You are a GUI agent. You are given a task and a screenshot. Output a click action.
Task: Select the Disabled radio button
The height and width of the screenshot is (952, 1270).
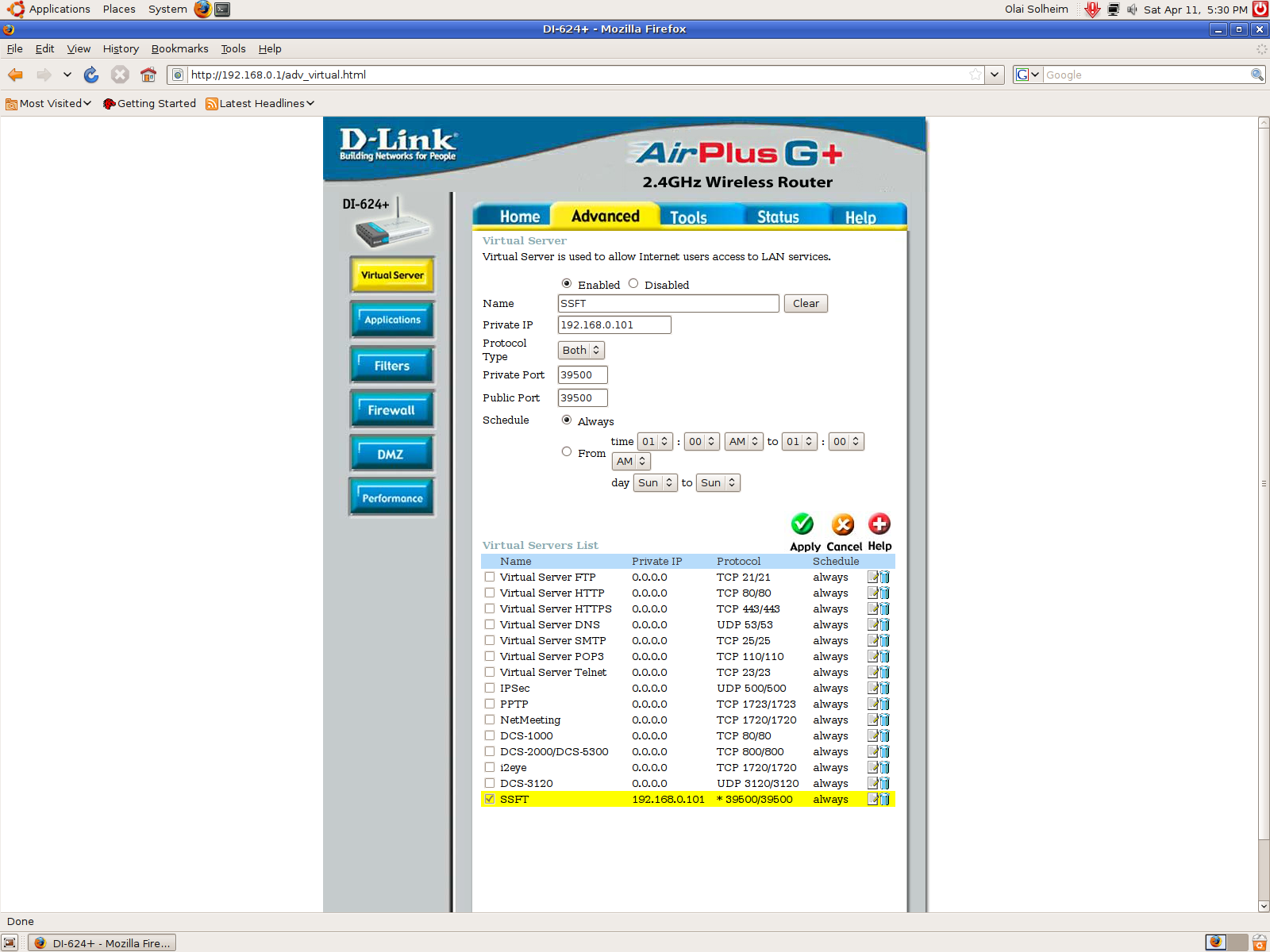[633, 283]
